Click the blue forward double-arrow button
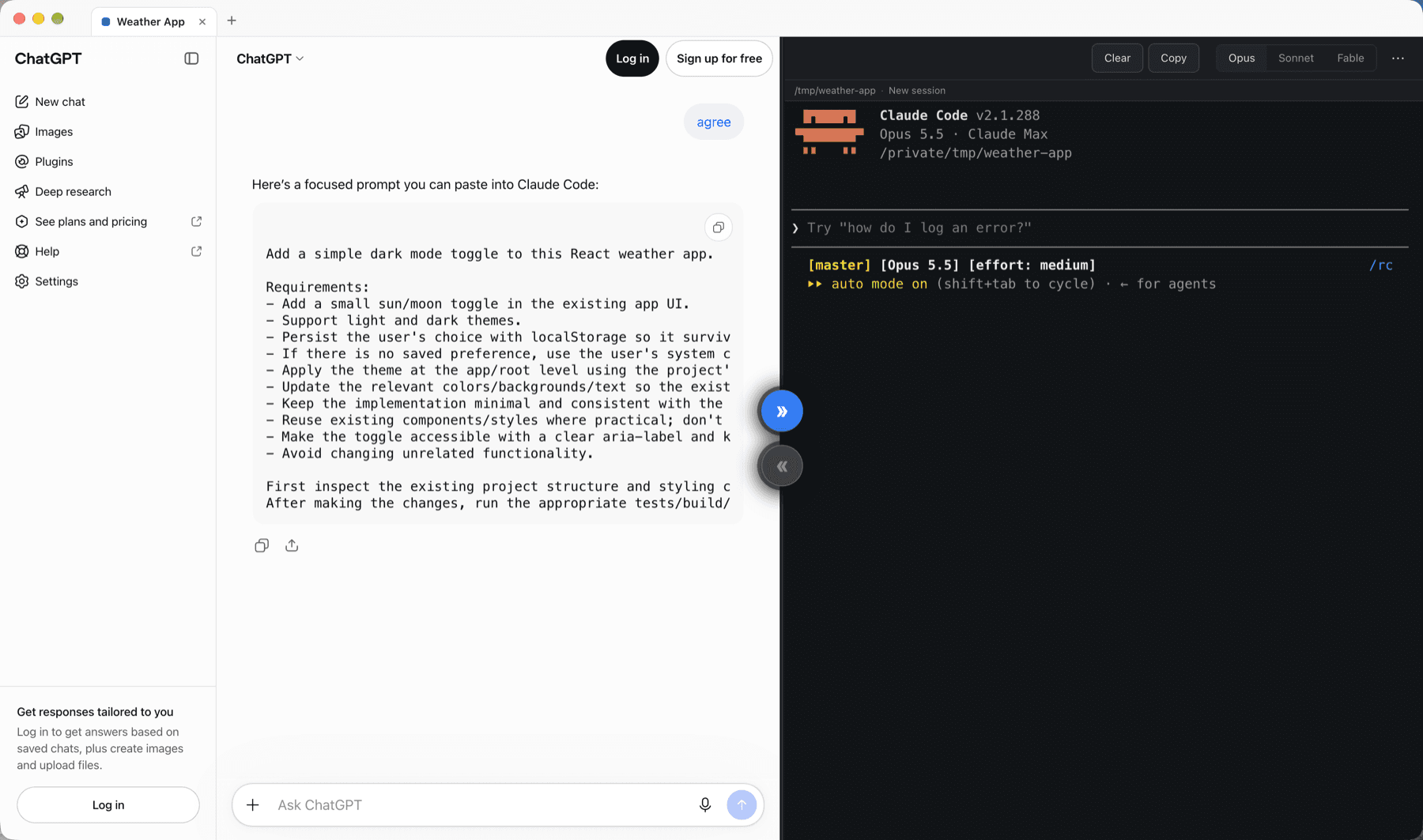Image resolution: width=1423 pixels, height=840 pixels. (781, 412)
